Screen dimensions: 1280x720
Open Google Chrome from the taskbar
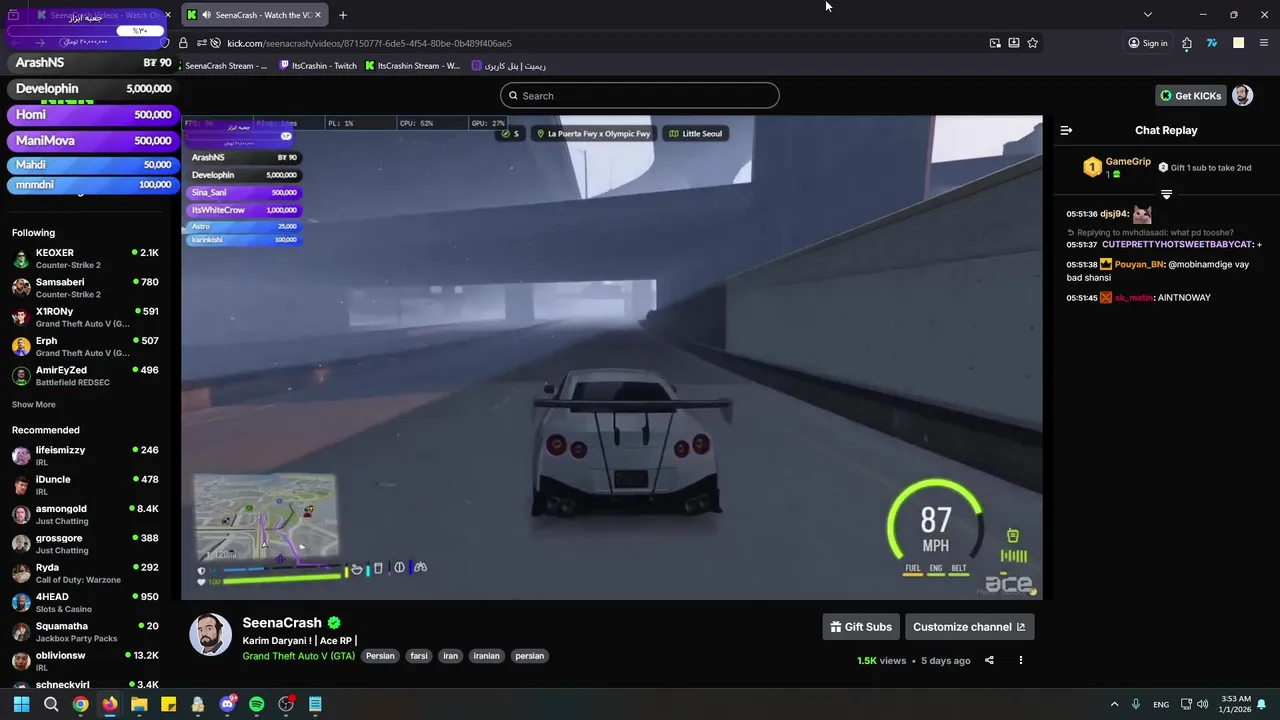pos(80,704)
